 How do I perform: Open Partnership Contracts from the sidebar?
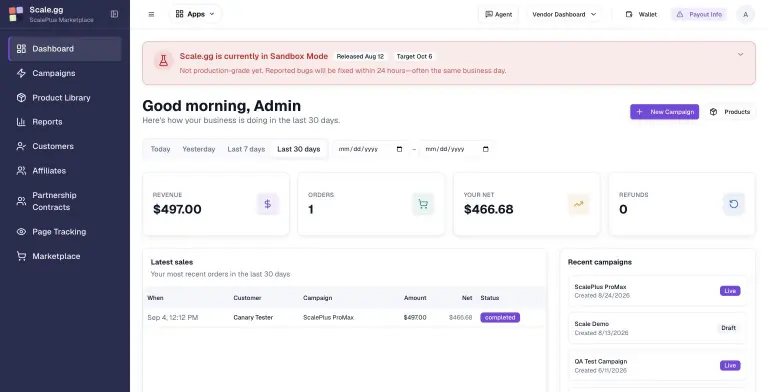(65, 201)
